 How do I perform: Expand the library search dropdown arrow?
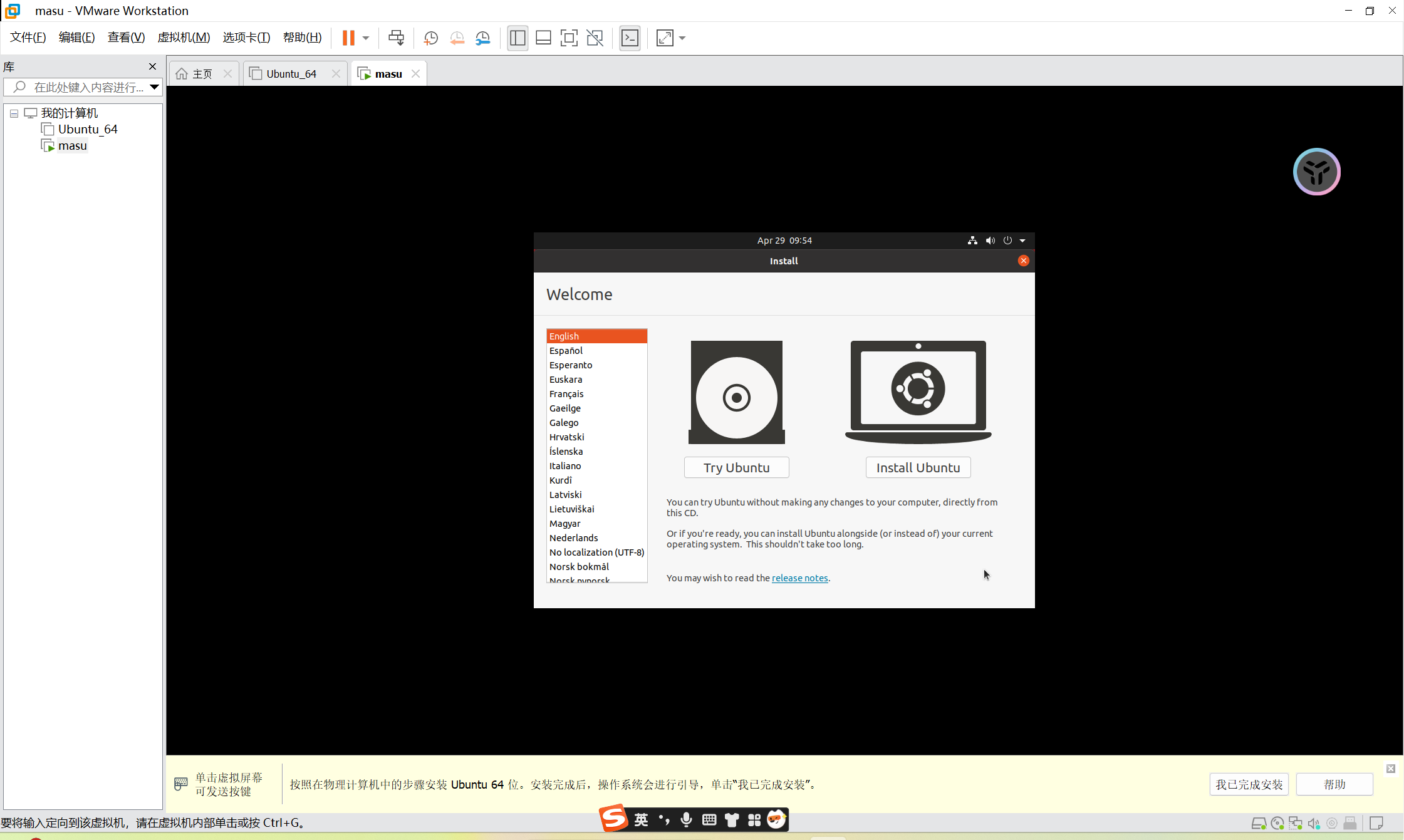(154, 87)
